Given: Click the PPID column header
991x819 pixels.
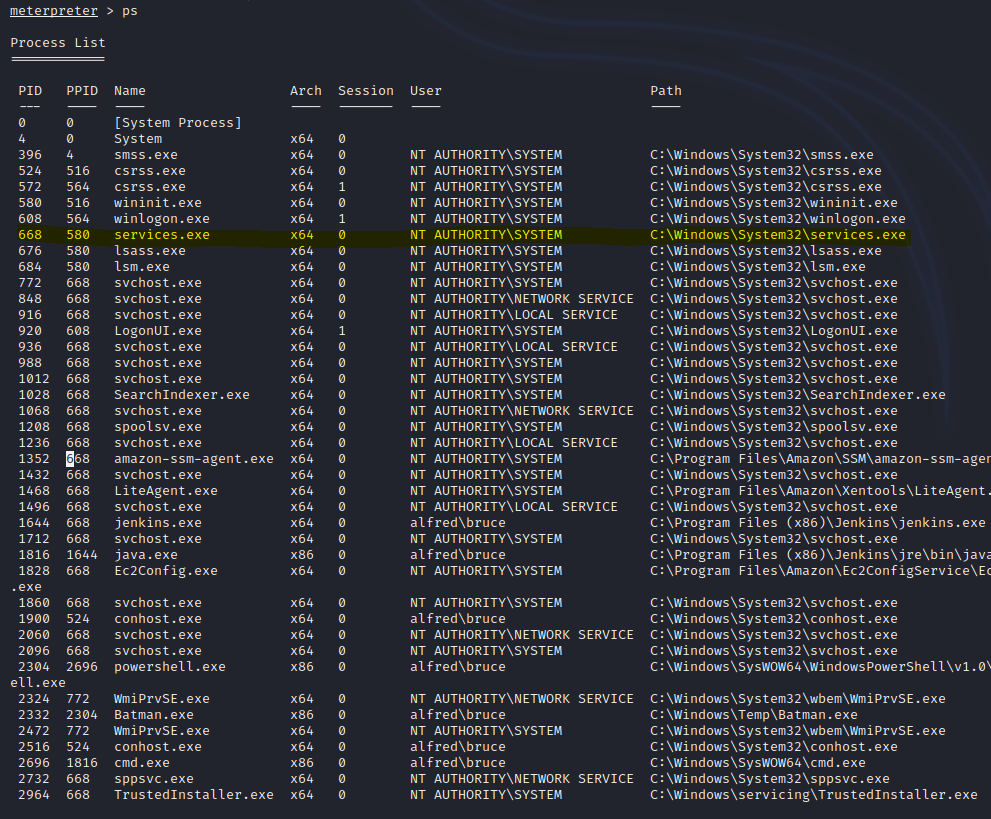Looking at the screenshot, I should (82, 91).
